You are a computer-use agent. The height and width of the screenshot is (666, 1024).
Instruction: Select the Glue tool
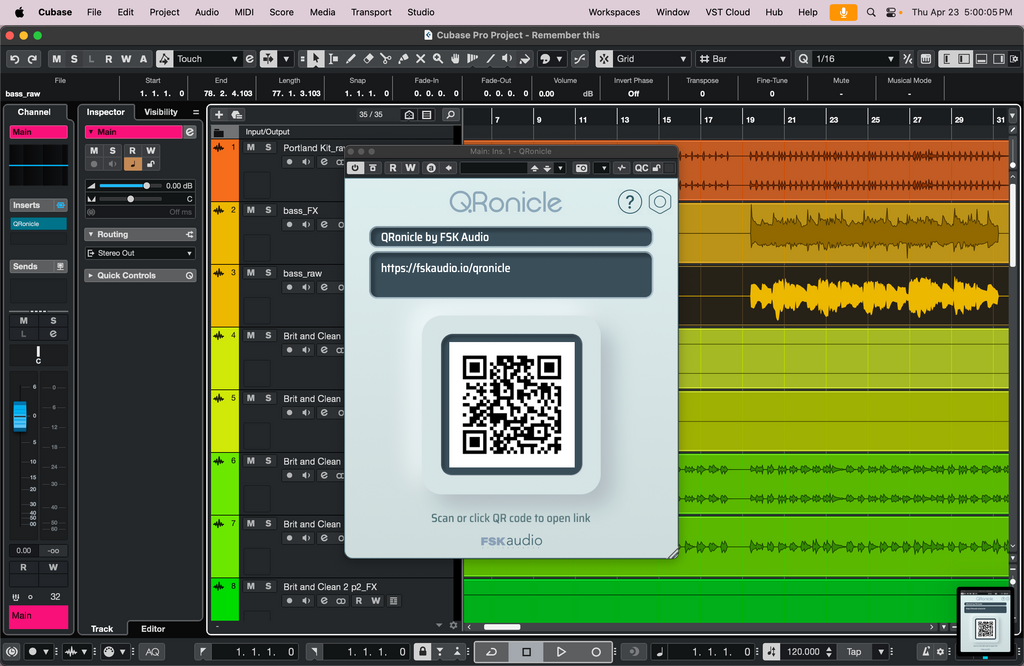pos(403,59)
